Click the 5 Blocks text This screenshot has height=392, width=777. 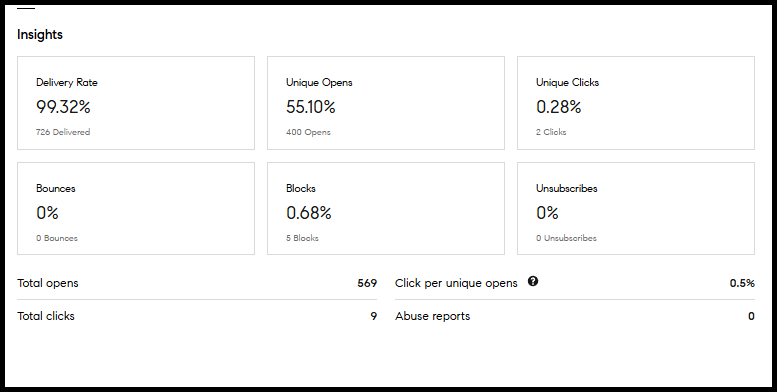[302, 238]
